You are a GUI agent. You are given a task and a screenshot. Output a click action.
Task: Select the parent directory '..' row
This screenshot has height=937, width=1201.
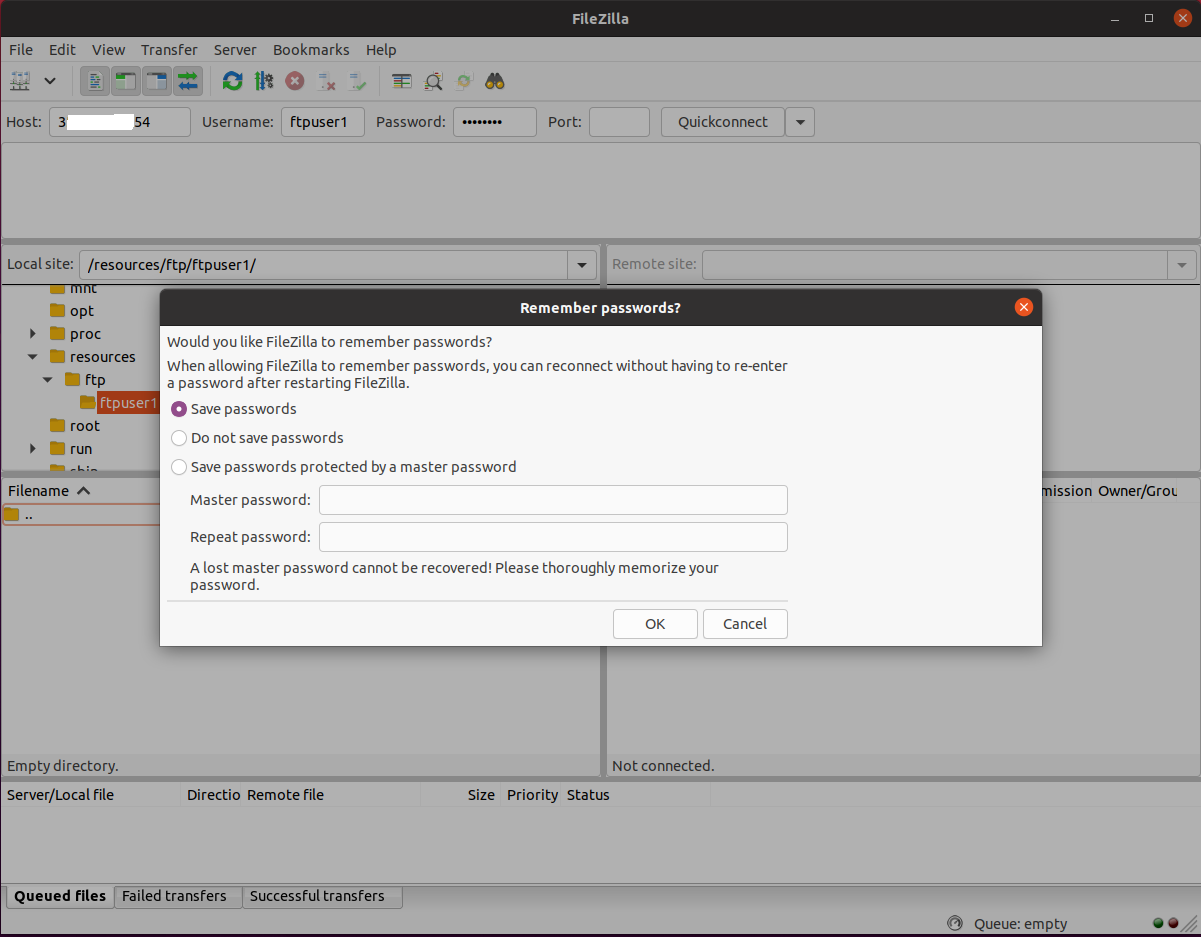click(x=80, y=515)
